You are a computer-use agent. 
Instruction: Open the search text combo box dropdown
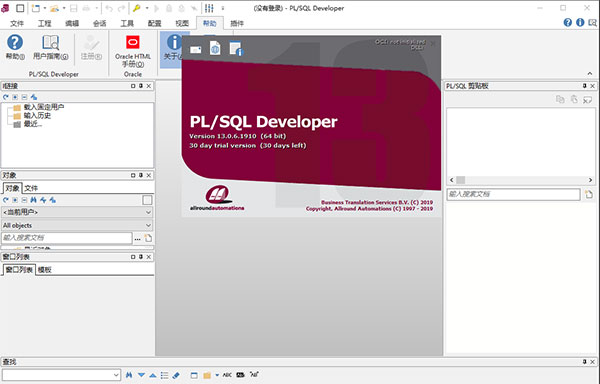click(116, 375)
